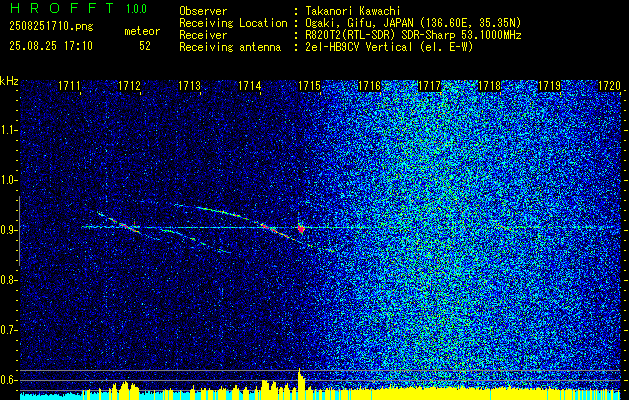Click the 1717 time marker
The height and width of the screenshot is (400, 629).
click(429, 85)
